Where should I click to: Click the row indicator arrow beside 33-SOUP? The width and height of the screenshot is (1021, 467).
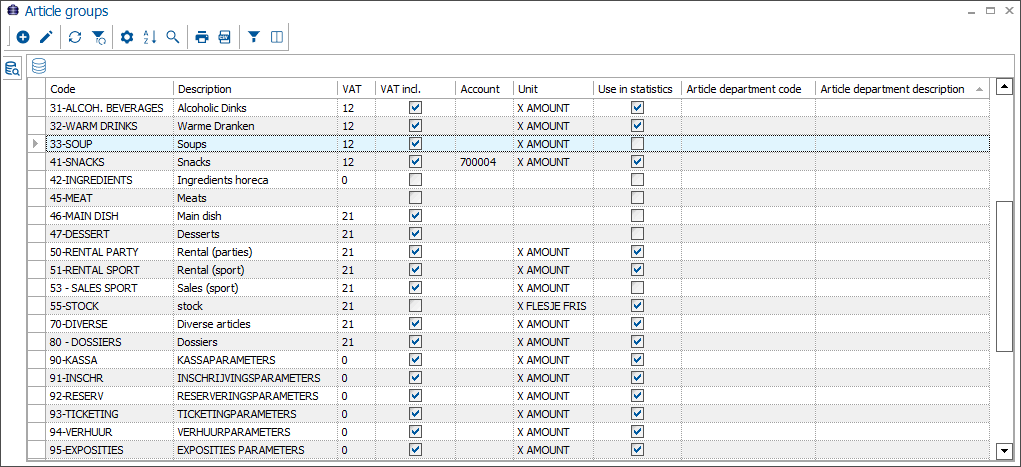(x=37, y=144)
